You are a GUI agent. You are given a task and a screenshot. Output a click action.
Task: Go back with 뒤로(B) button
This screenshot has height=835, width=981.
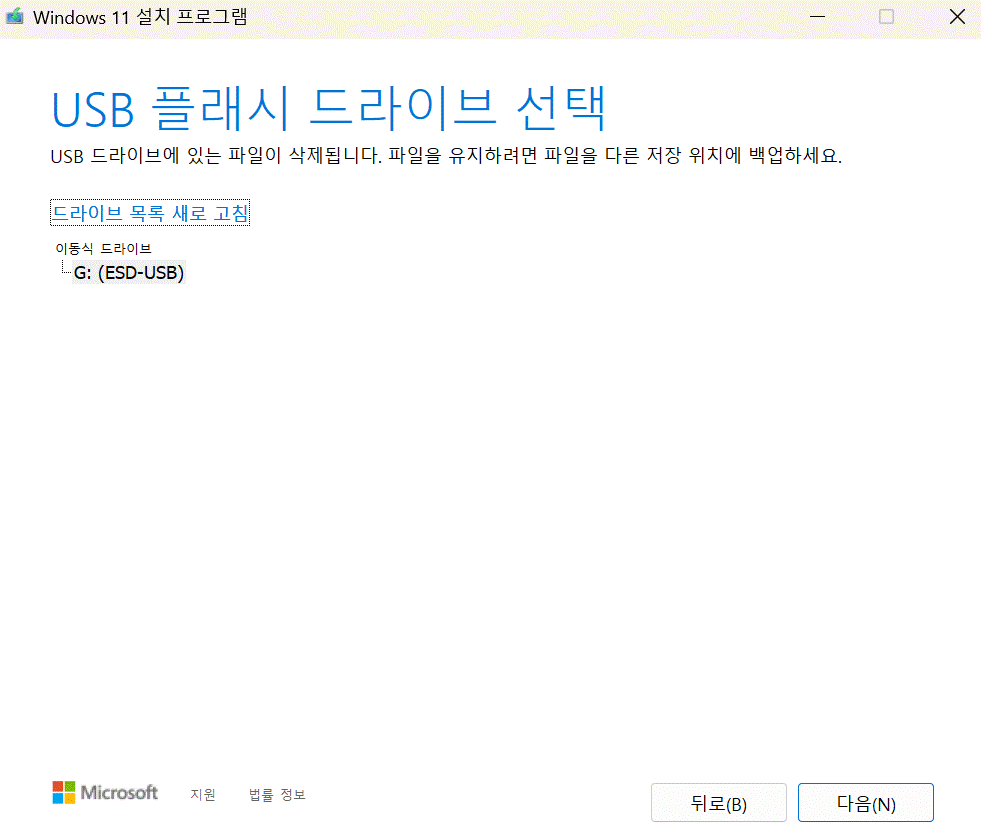coord(718,802)
